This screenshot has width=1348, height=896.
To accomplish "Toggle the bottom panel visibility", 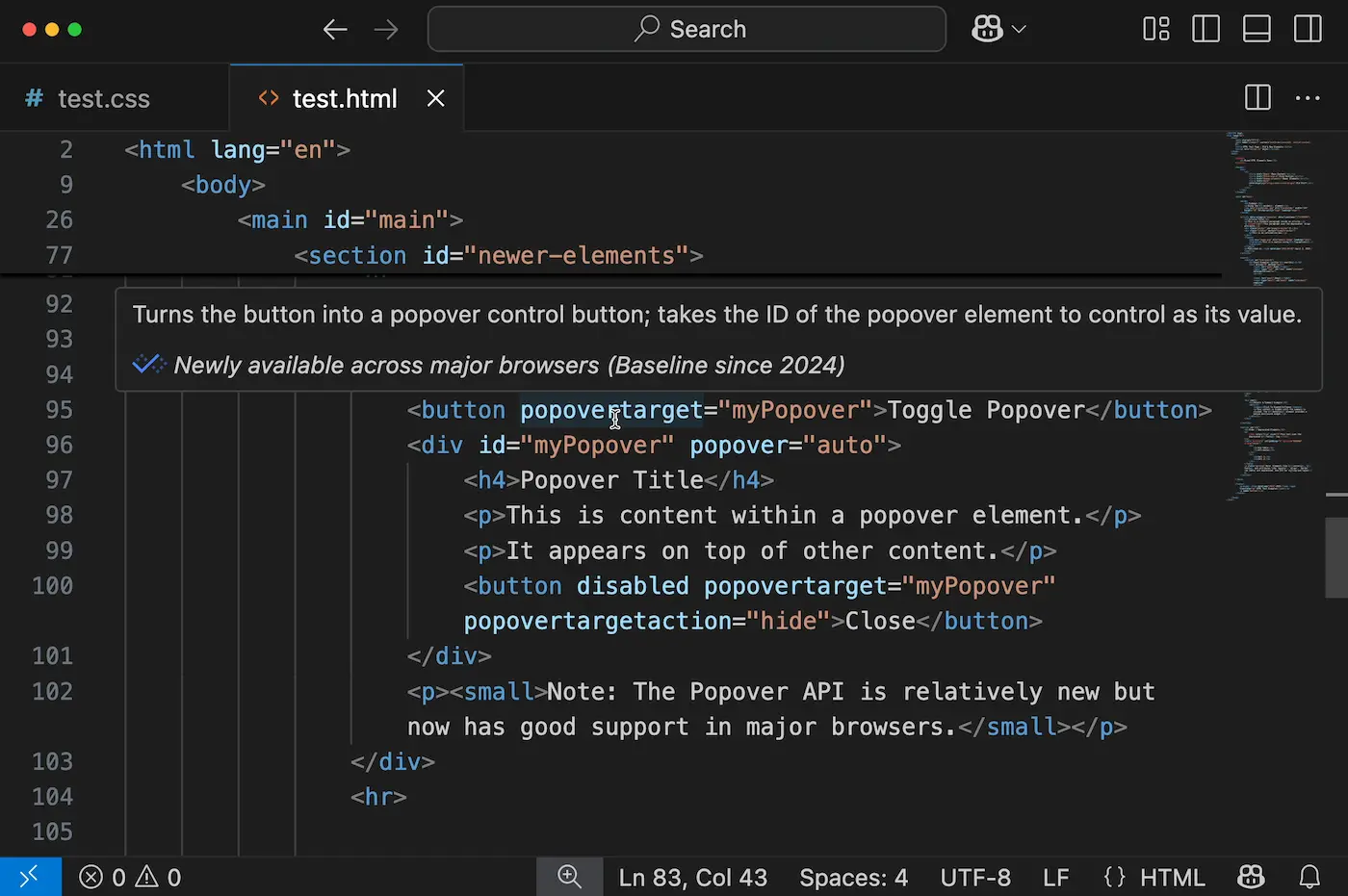I will pos(1257,29).
